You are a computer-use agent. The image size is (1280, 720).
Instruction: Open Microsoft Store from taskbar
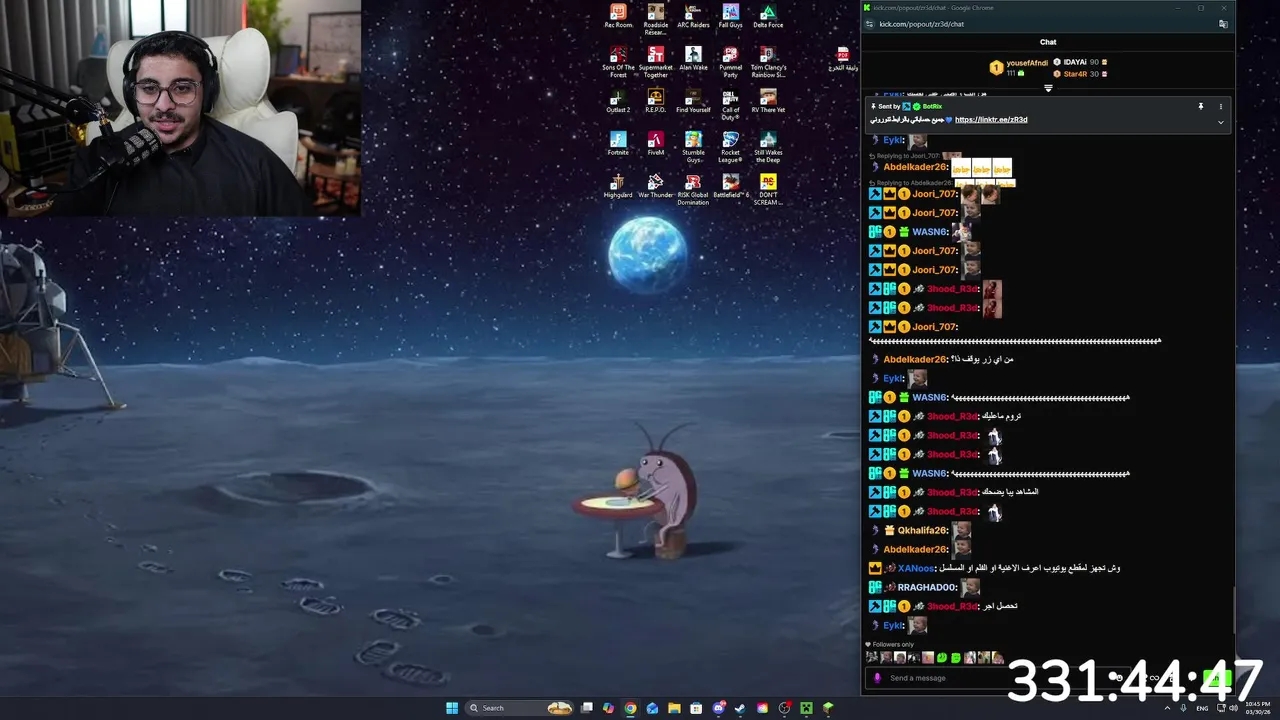coord(696,708)
